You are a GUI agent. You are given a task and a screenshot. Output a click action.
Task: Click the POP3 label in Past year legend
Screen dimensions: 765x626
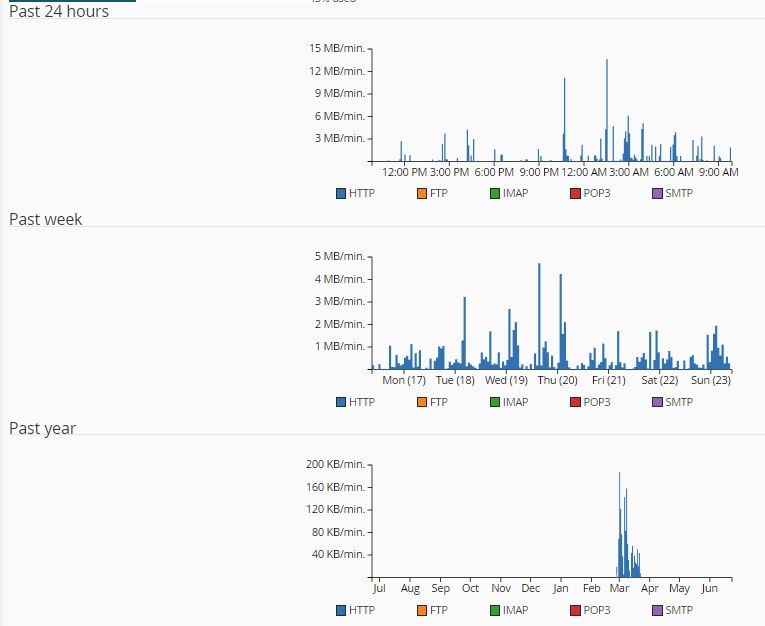tap(597, 610)
